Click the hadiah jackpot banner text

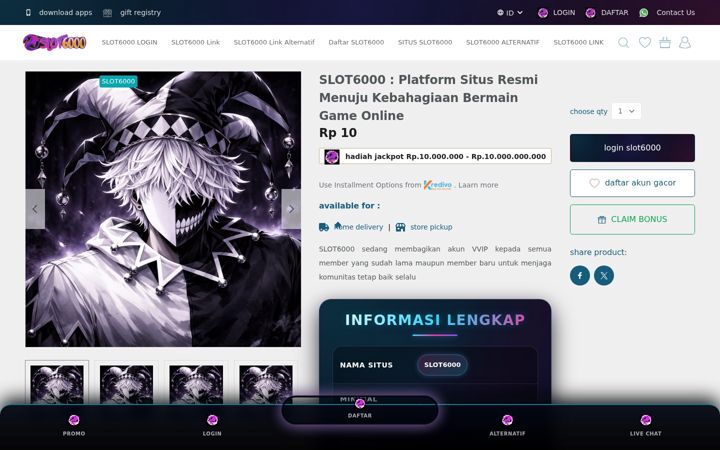[x=445, y=157]
